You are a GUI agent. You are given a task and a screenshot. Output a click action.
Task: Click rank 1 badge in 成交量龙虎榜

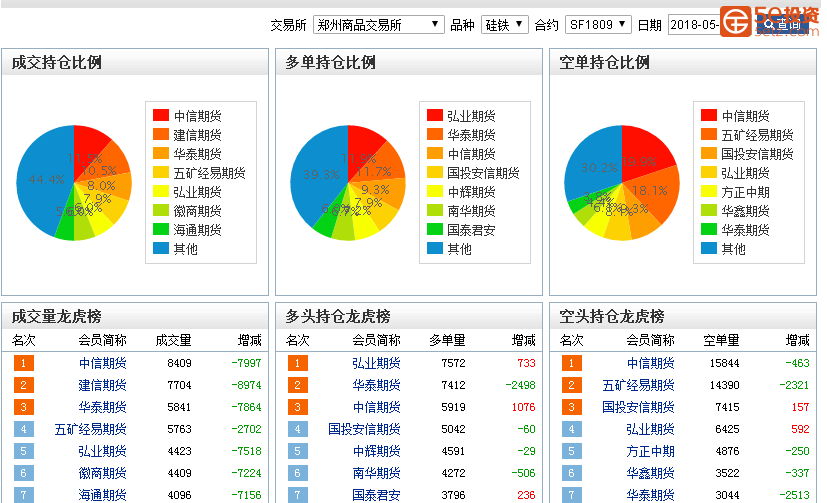(24, 363)
